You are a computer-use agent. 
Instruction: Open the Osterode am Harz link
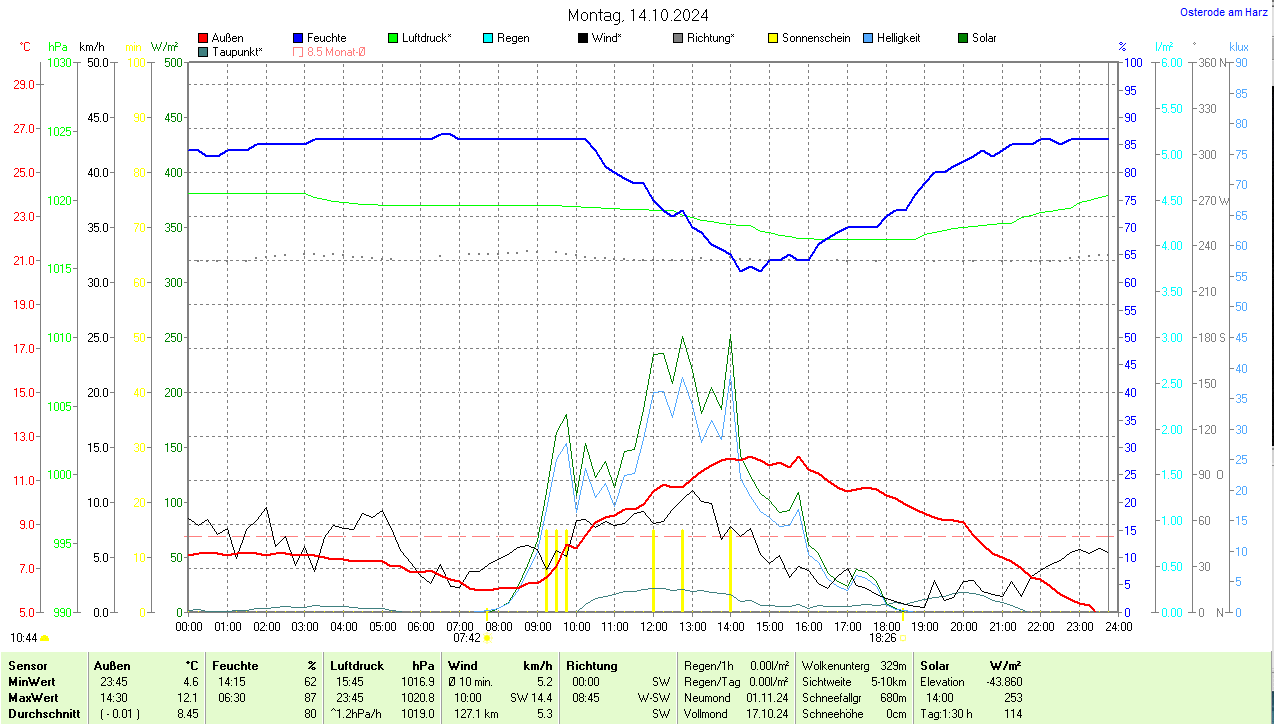[1222, 12]
